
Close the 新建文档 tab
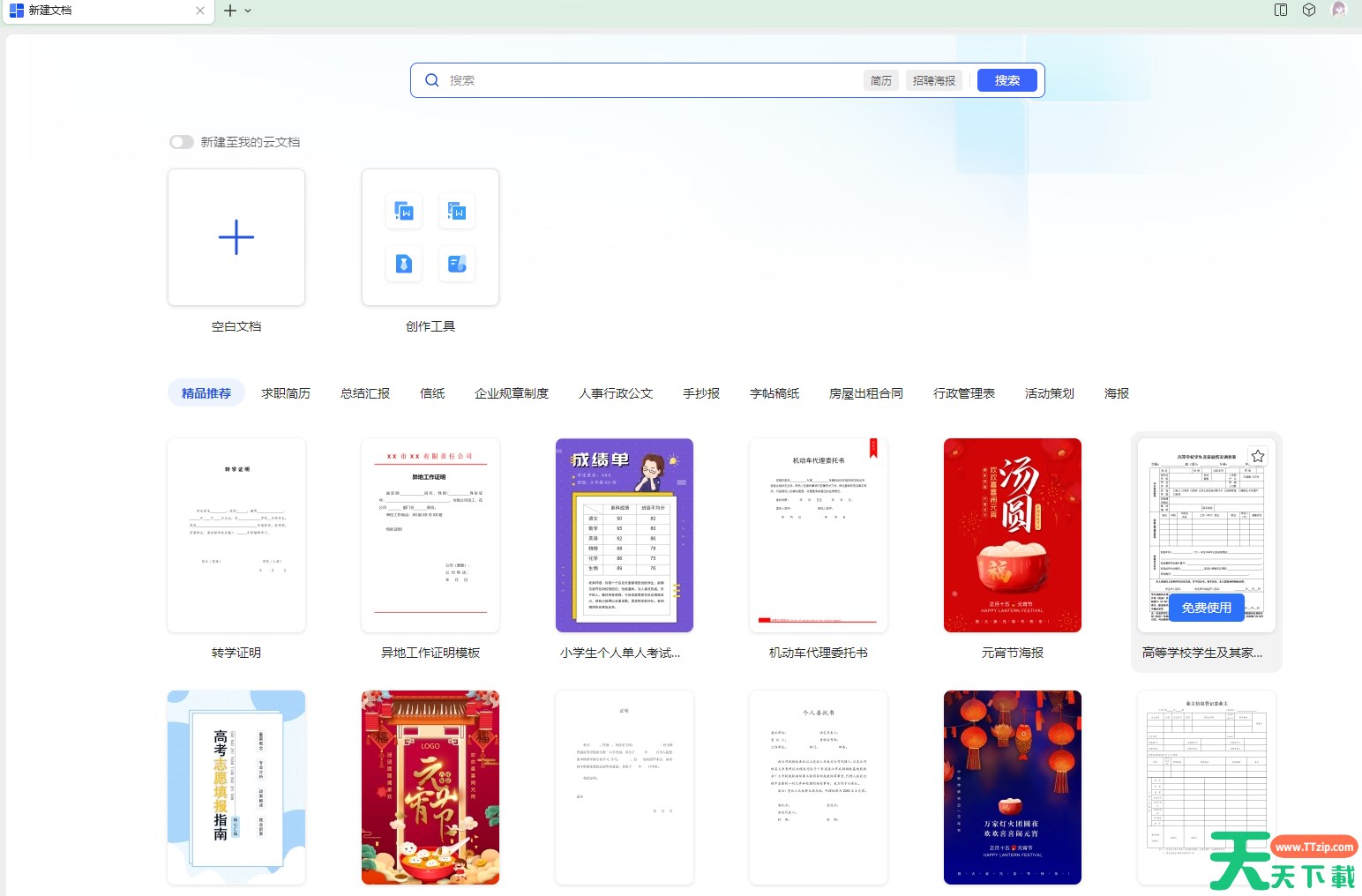[200, 11]
